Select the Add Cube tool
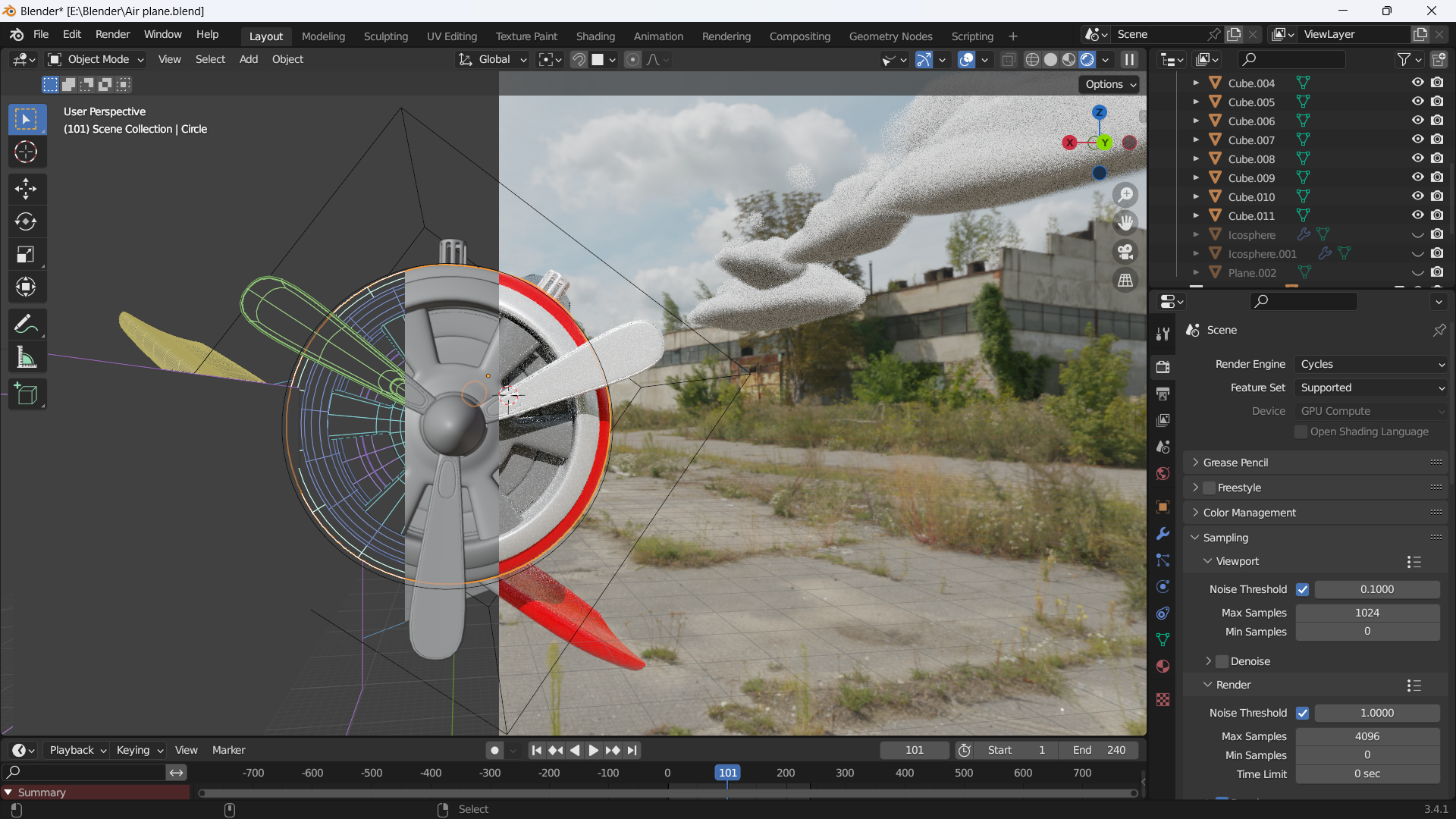 click(26, 394)
